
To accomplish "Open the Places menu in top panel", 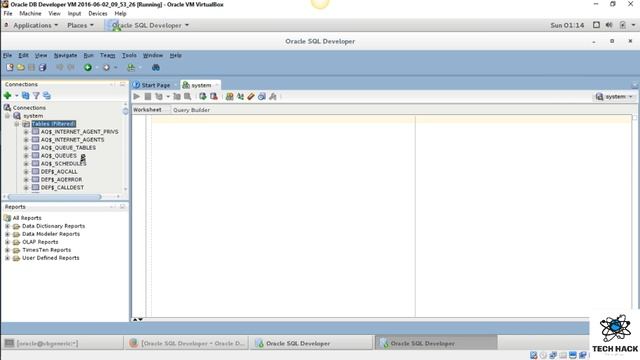I will pyautogui.click(x=80, y=25).
